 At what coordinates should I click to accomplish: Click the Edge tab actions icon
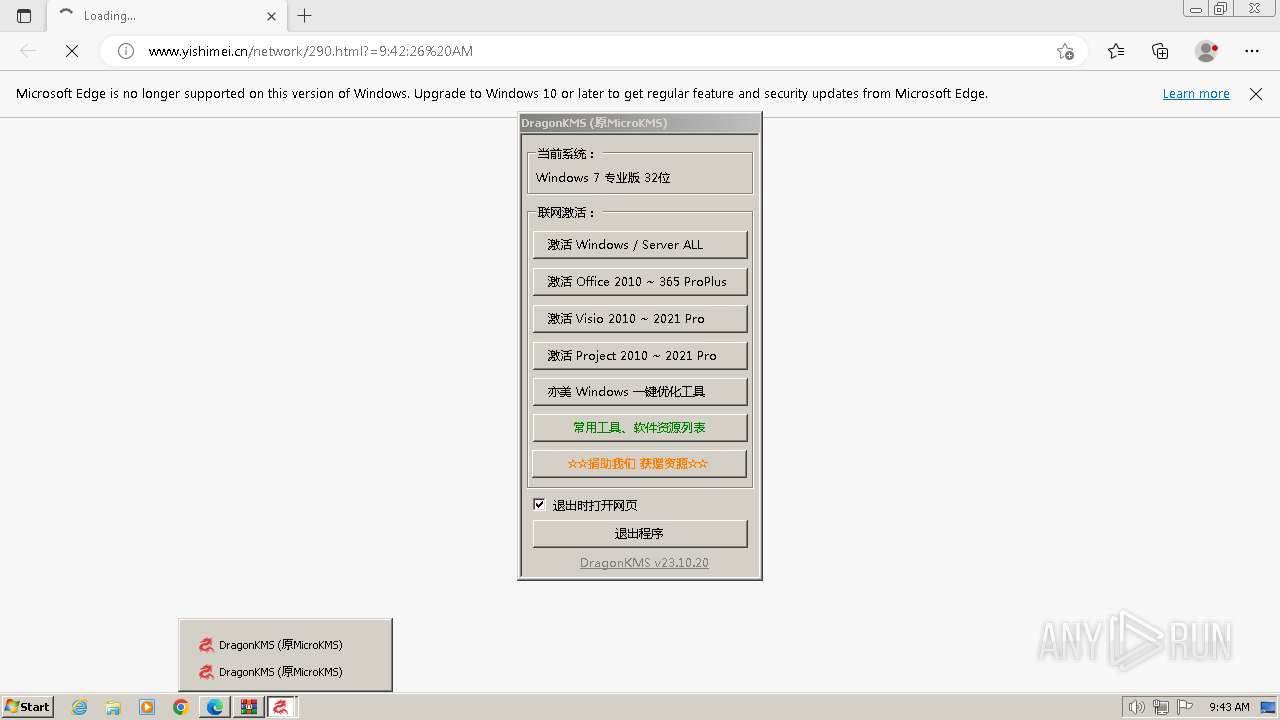click(24, 16)
